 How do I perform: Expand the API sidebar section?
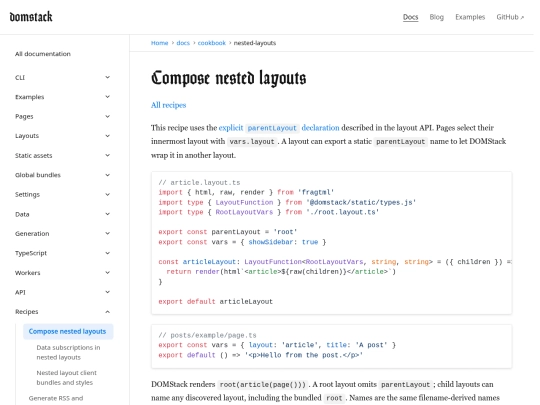pyautogui.click(x=63, y=292)
